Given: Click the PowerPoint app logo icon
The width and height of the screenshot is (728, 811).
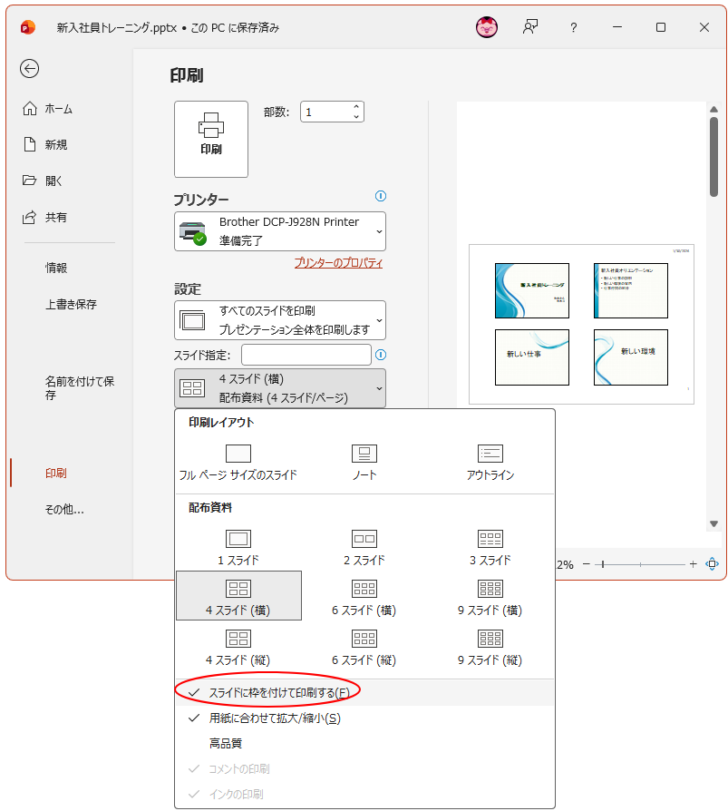Looking at the screenshot, I should pyautogui.click(x=28, y=27).
